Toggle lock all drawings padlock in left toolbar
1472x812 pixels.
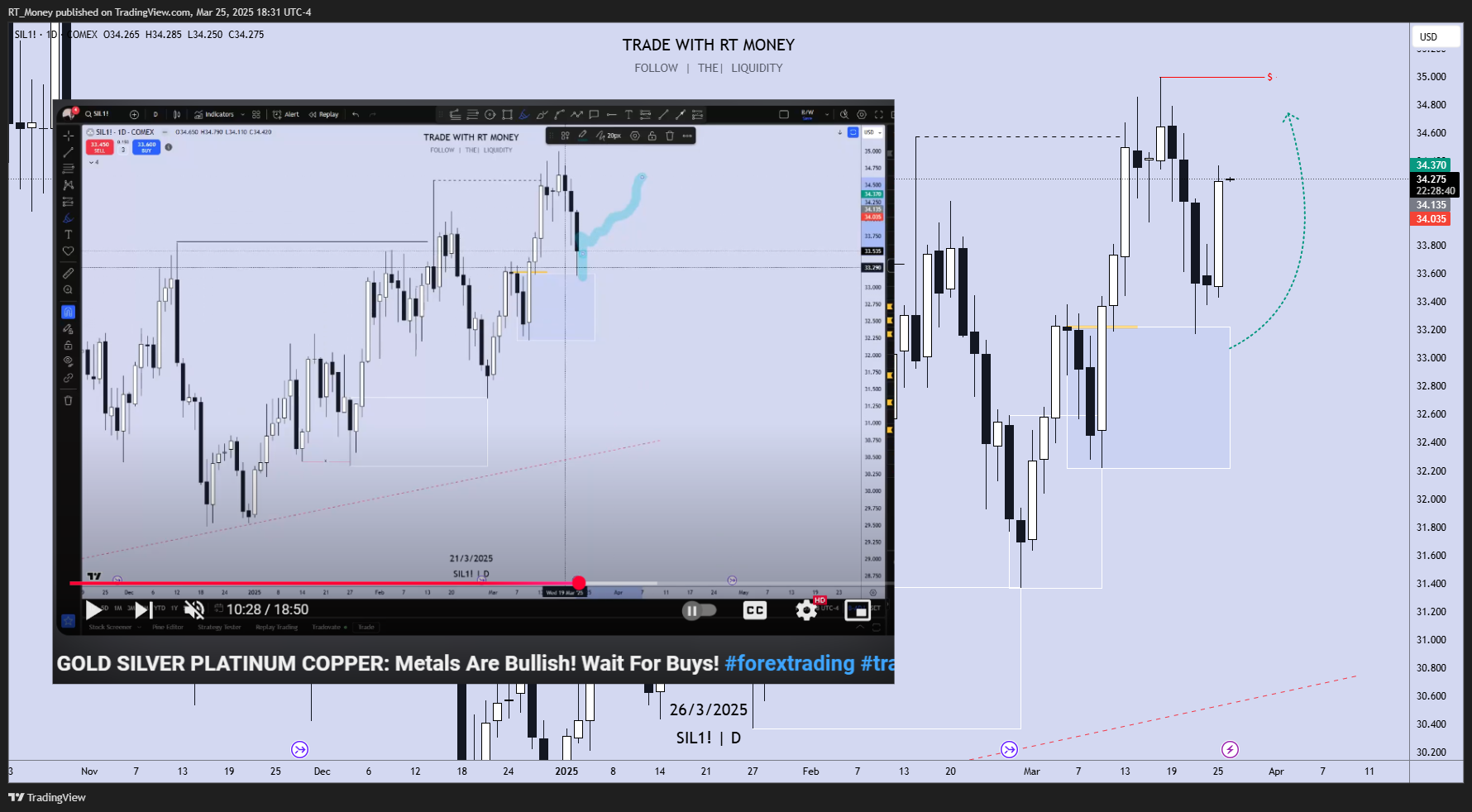click(x=68, y=345)
